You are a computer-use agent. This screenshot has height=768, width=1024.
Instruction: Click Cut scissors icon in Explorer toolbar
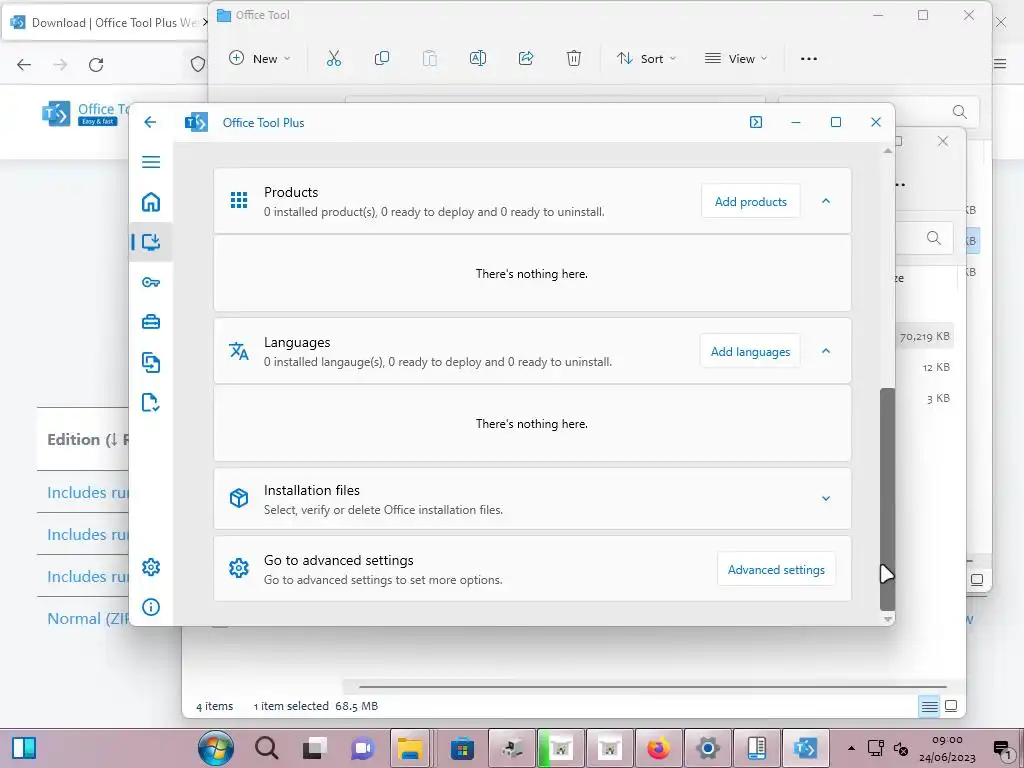pyautogui.click(x=334, y=59)
